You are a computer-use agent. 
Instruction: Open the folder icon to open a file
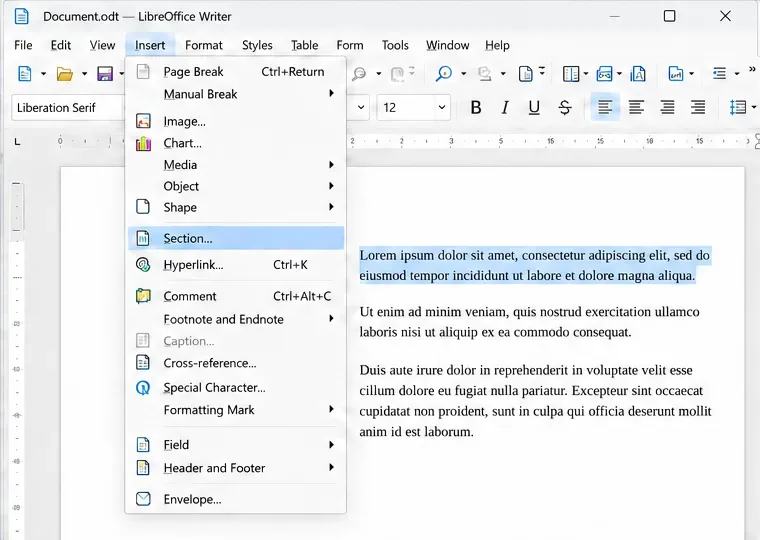[x=64, y=74]
